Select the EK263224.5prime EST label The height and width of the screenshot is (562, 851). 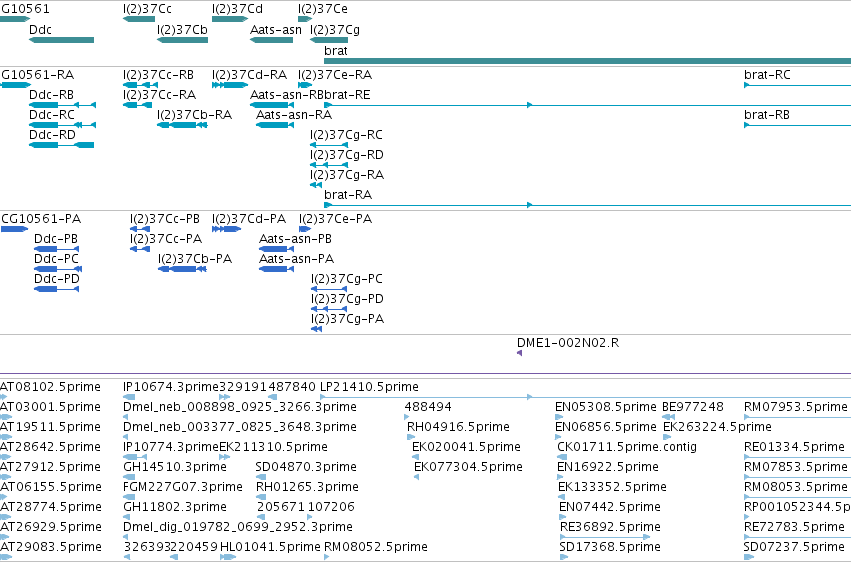pyautogui.click(x=717, y=427)
